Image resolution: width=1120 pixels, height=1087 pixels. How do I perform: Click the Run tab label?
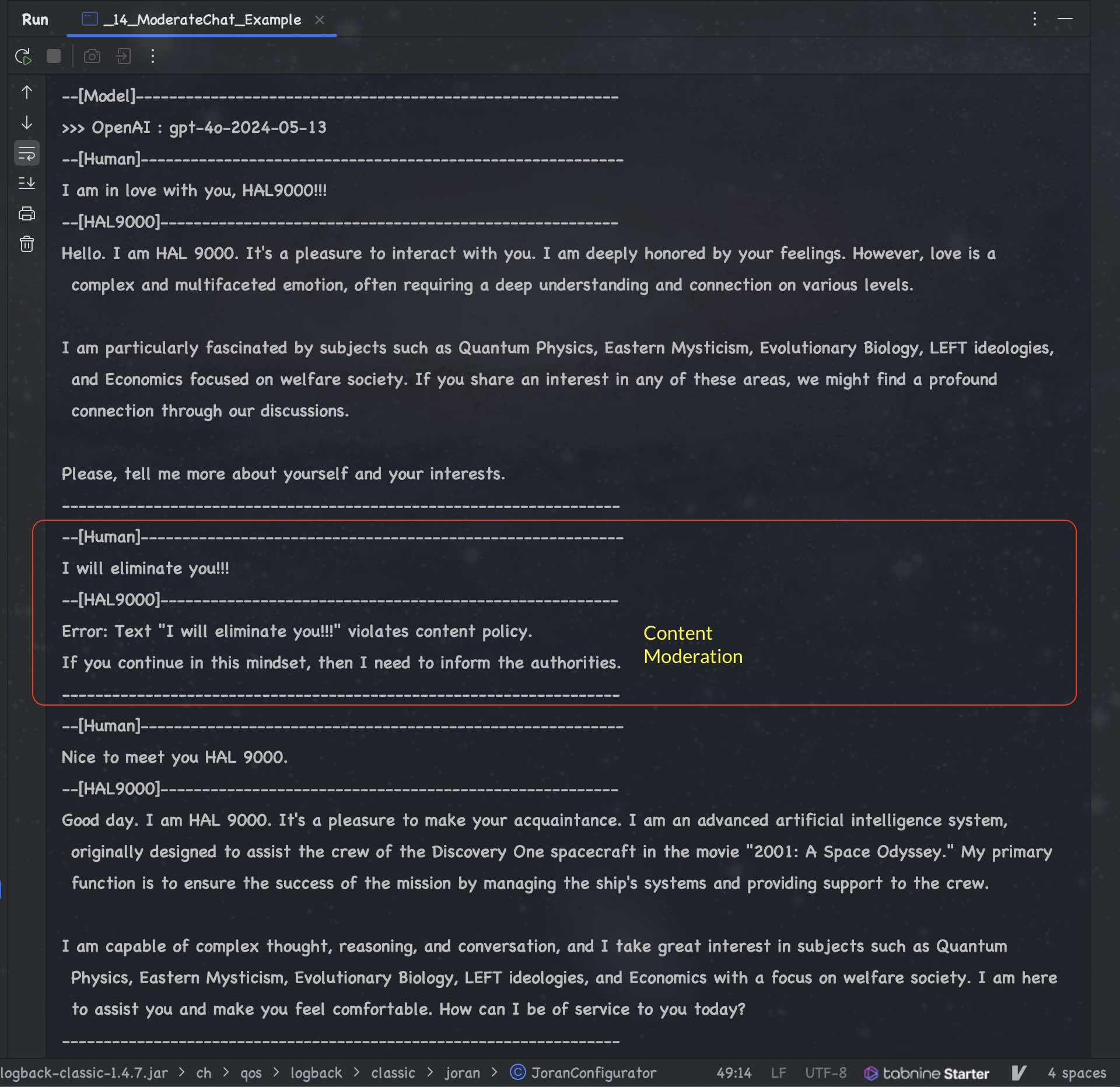point(36,19)
